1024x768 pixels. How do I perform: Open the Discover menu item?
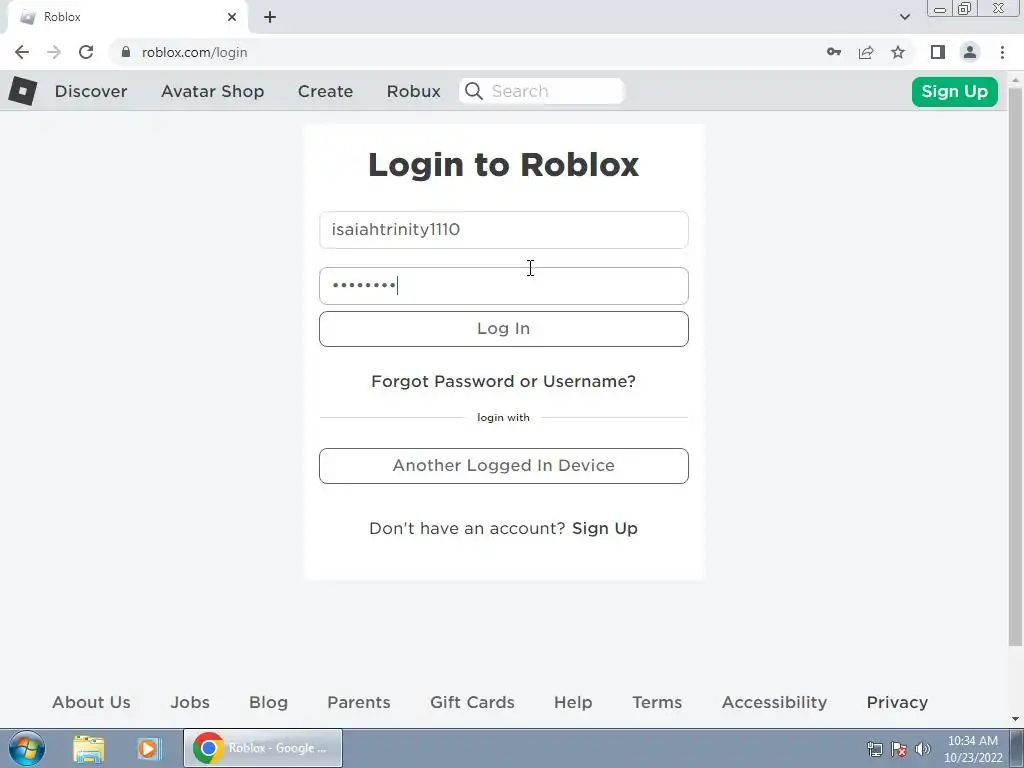pos(91,91)
